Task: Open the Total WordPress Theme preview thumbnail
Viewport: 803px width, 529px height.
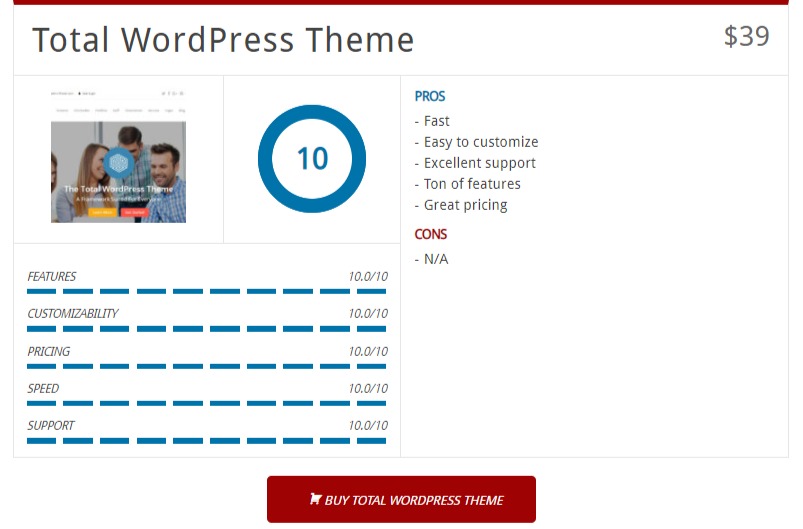Action: tap(118, 156)
